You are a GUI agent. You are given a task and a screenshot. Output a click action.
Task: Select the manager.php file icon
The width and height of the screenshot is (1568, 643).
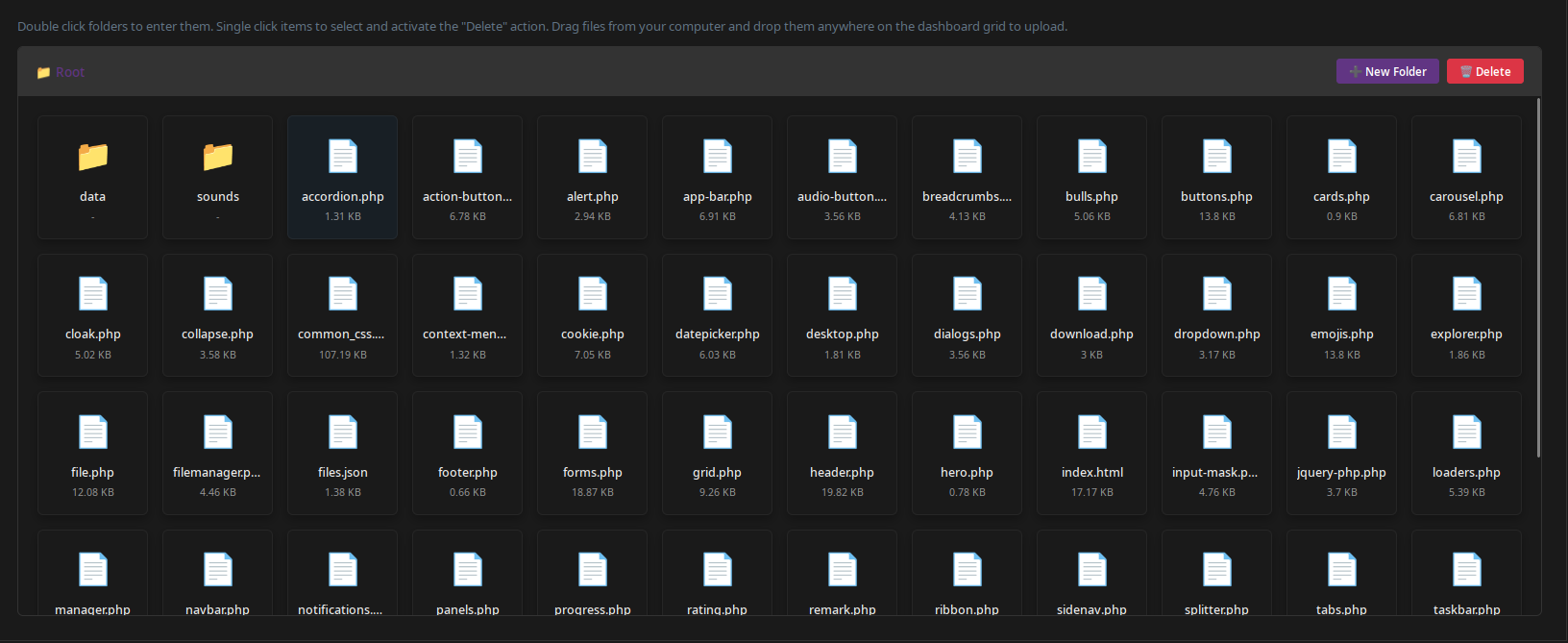point(93,570)
